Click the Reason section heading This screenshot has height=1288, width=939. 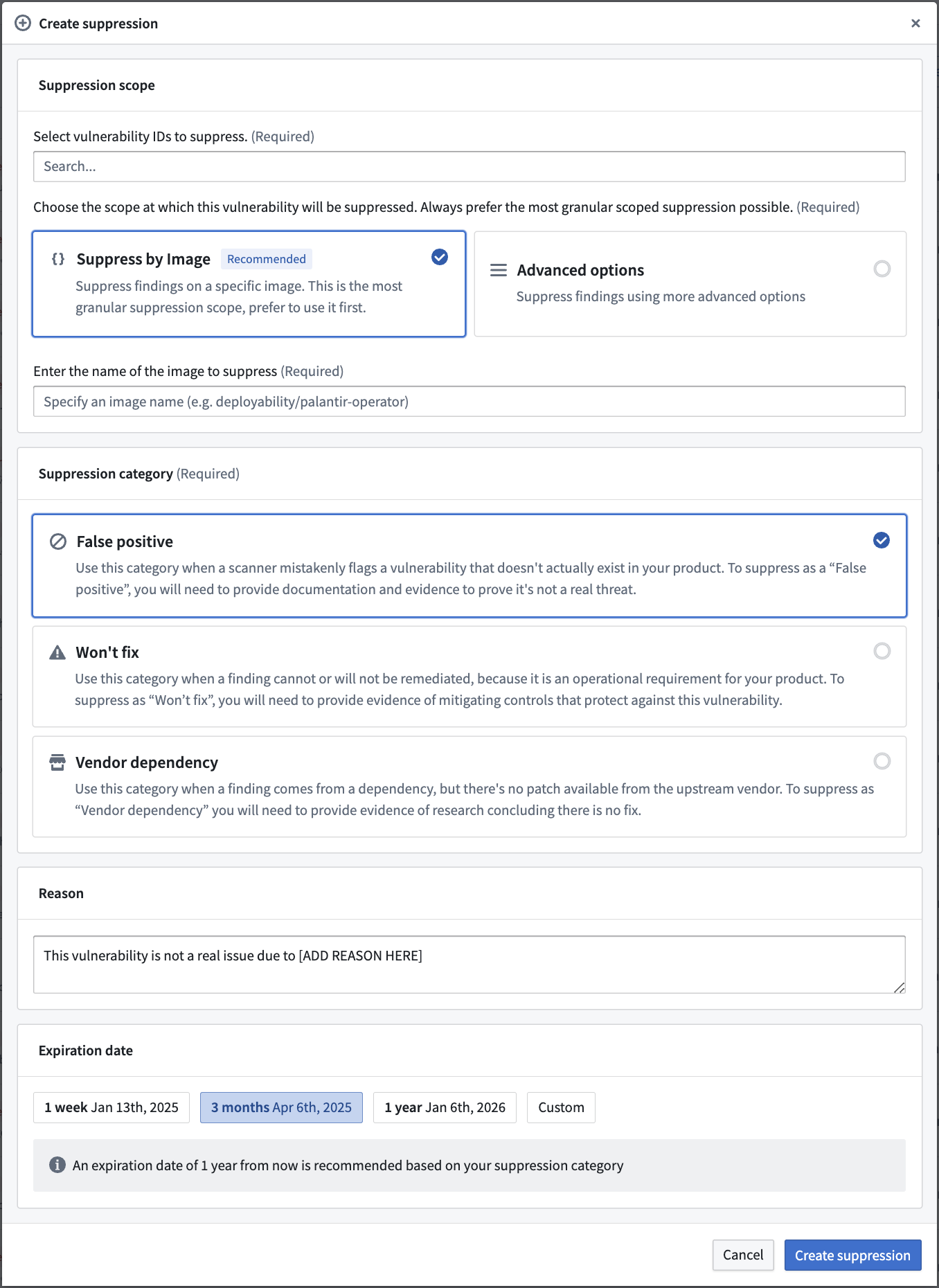tap(61, 893)
